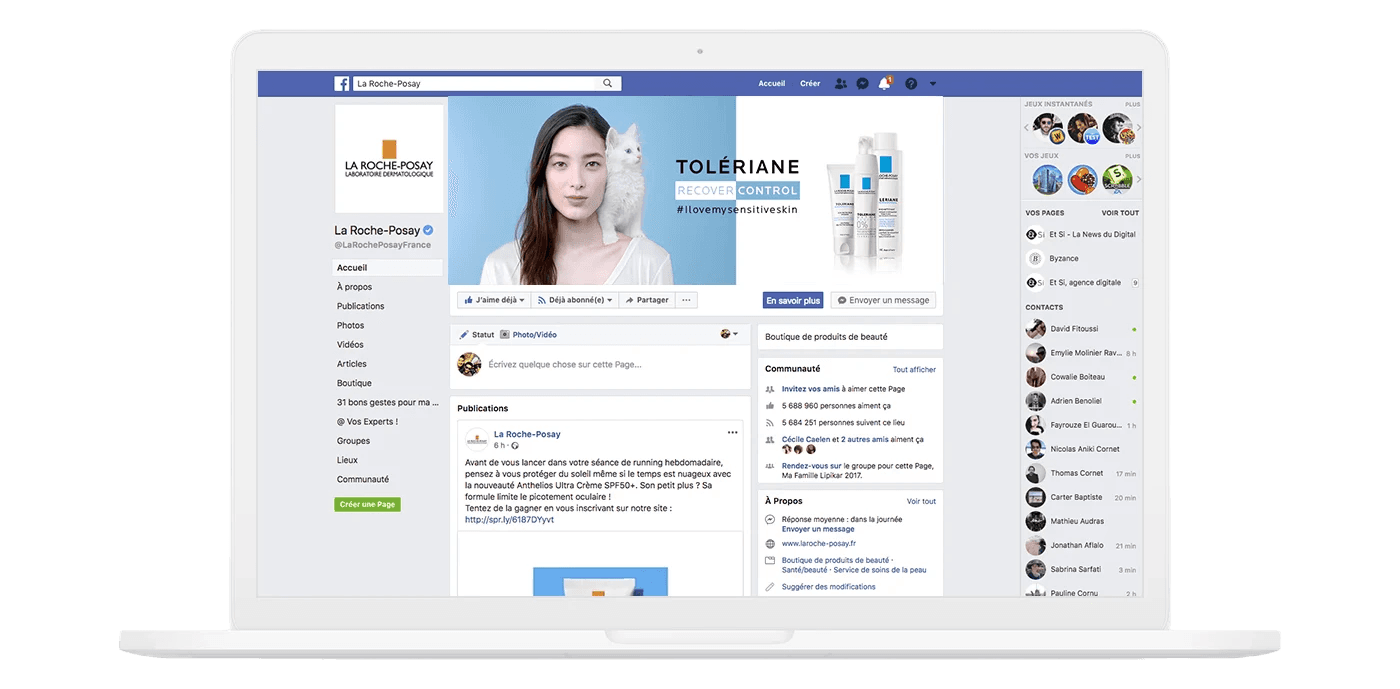Click the Byzance page icon
Viewport: 1400px width, 689px height.
[x=1035, y=258]
